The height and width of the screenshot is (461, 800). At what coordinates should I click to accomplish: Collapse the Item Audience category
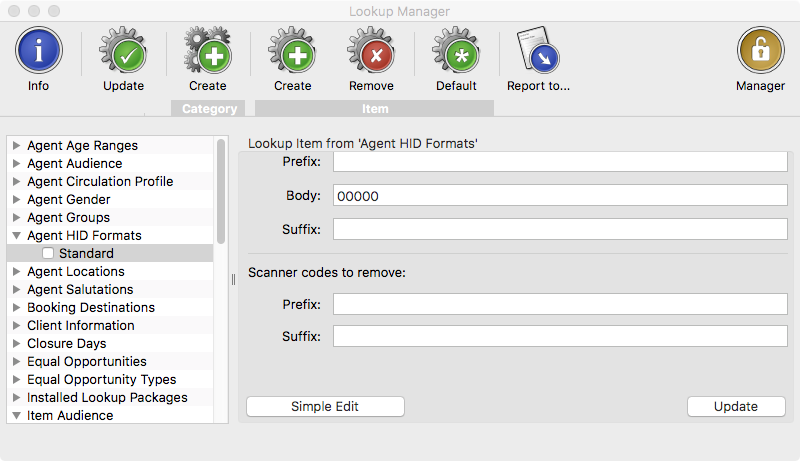pyautogui.click(x=16, y=416)
